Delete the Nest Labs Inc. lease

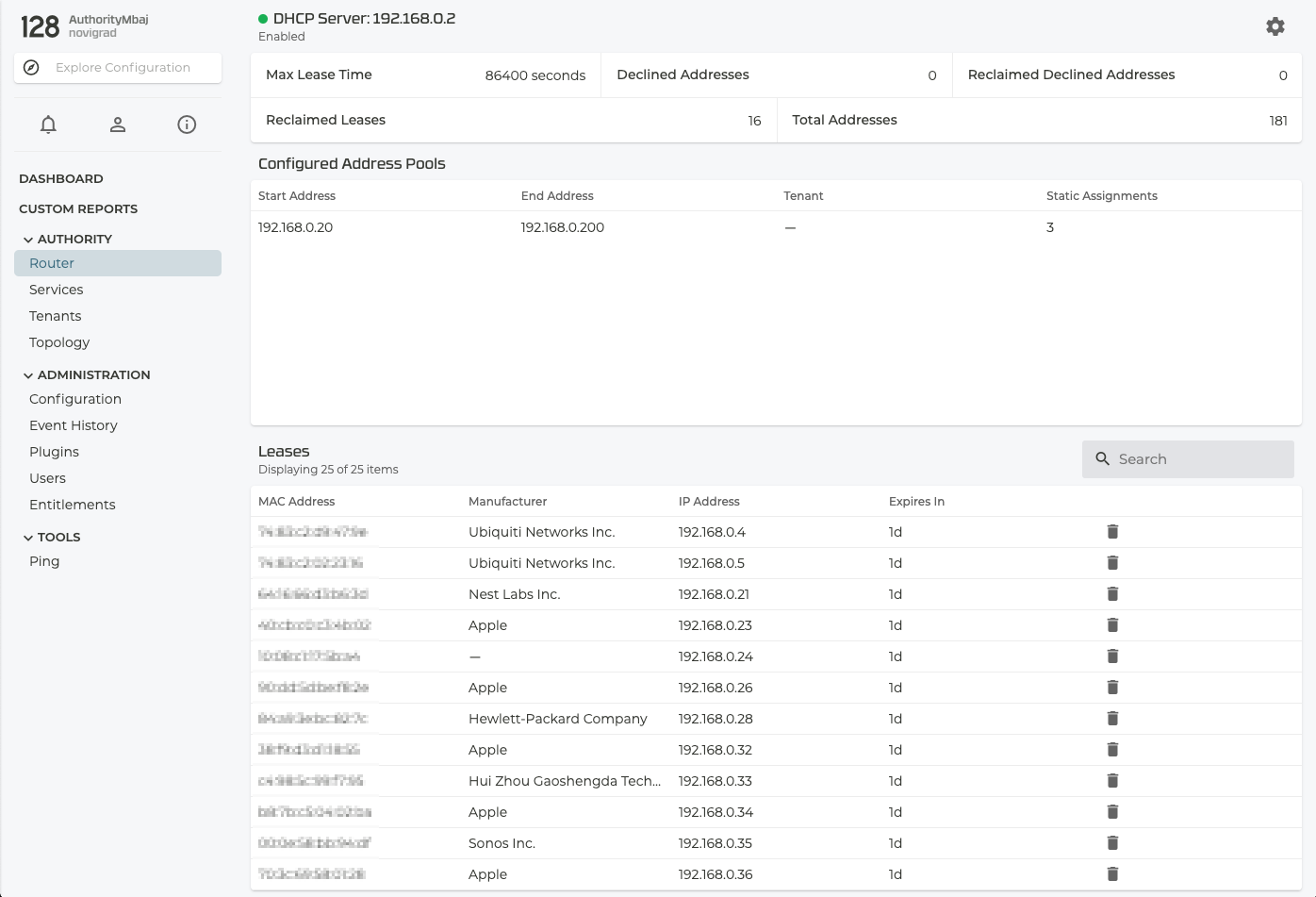pos(1112,594)
